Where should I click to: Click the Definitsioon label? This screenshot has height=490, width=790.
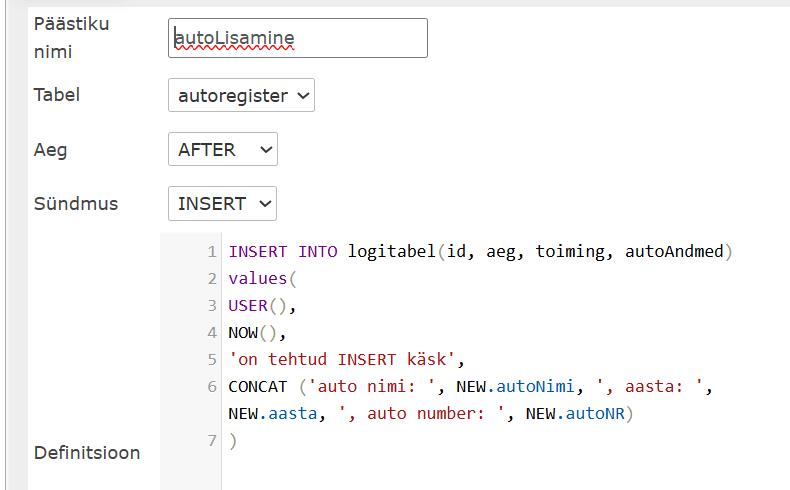[87, 453]
